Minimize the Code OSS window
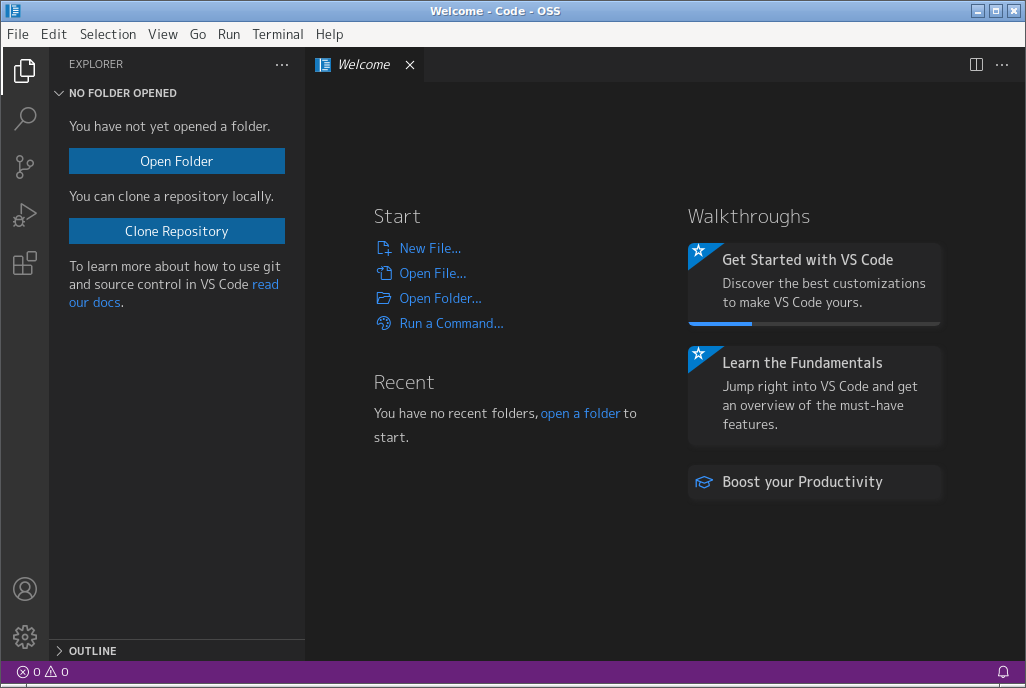 click(978, 10)
